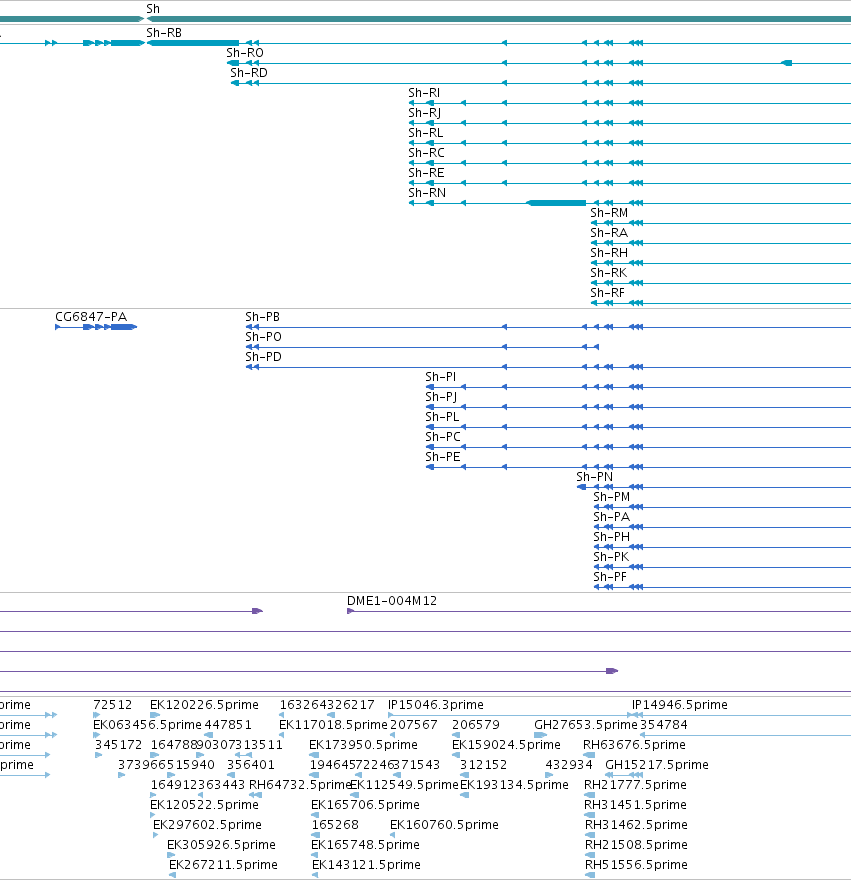
Task: Select the RH31451.5prime EST label
Action: click(x=635, y=805)
